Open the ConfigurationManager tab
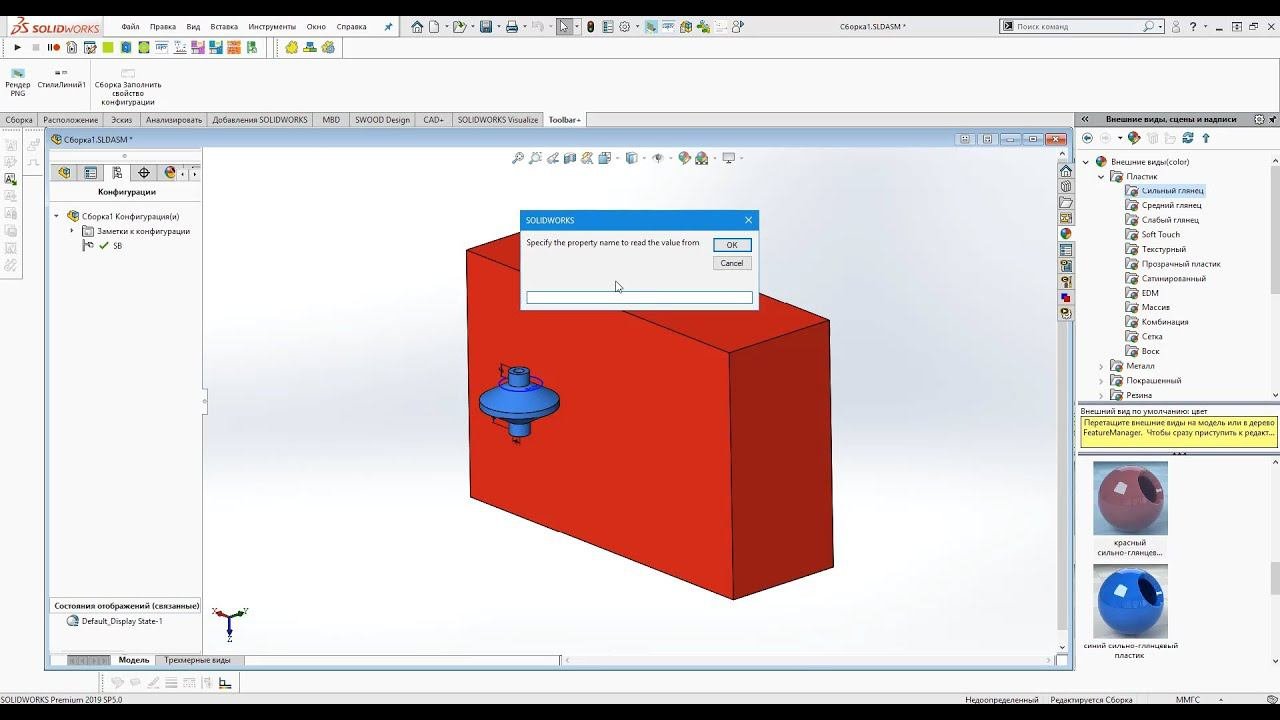This screenshot has height=720, width=1280. coord(117,173)
